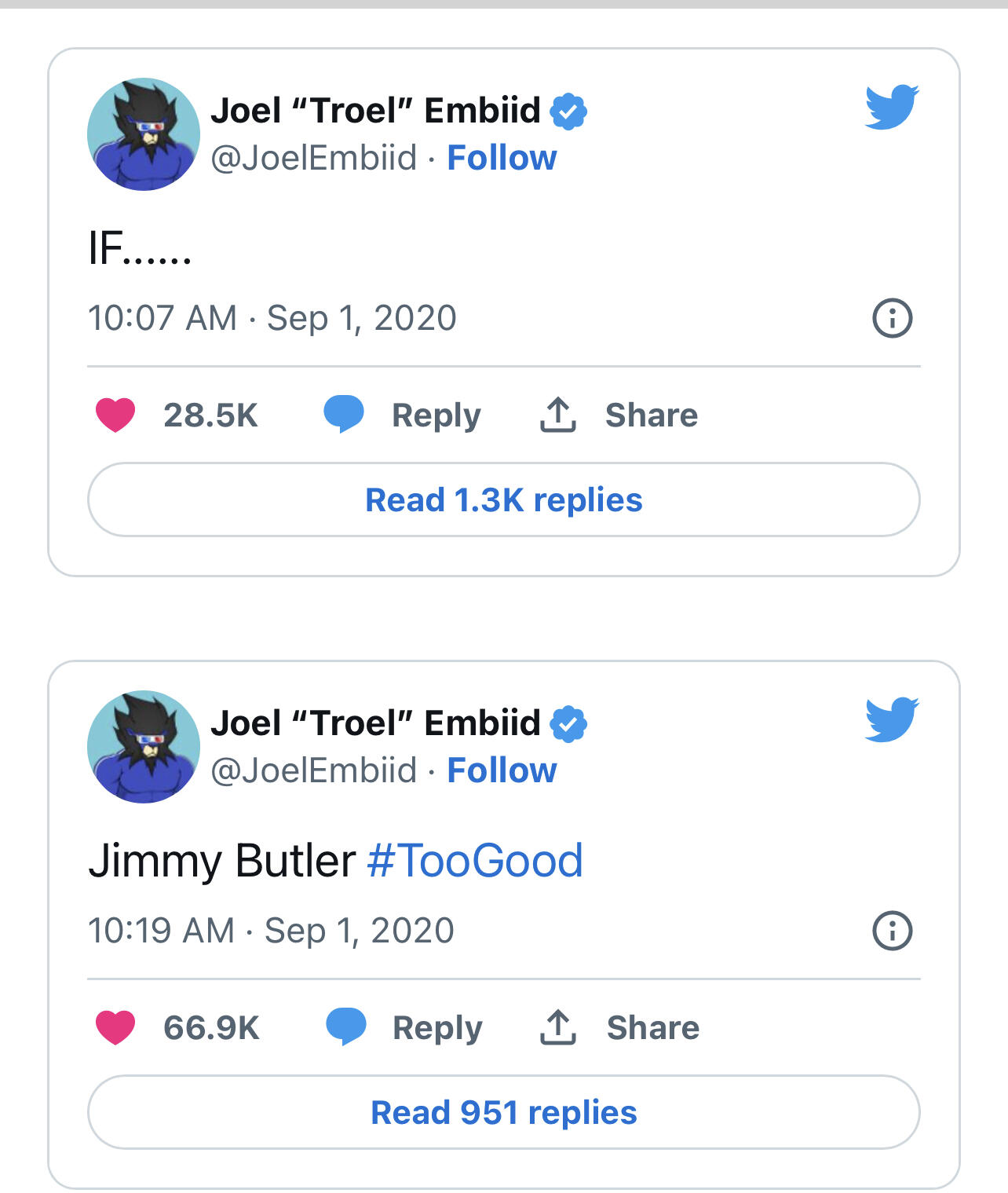The width and height of the screenshot is (1008, 1193).
Task: Click the share arrow icon on the Jimmy Butler tweet
Action: [x=558, y=1026]
